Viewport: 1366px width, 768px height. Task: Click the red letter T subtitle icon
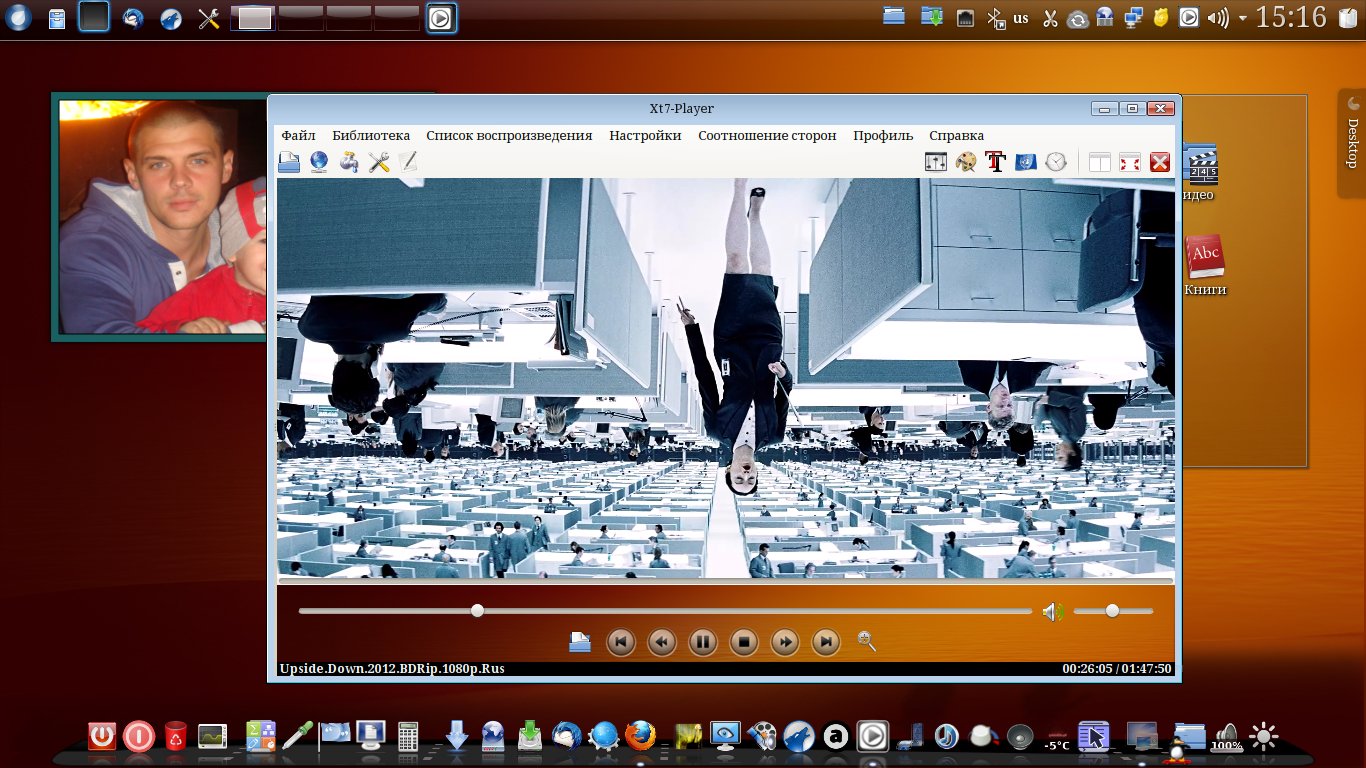[995, 162]
